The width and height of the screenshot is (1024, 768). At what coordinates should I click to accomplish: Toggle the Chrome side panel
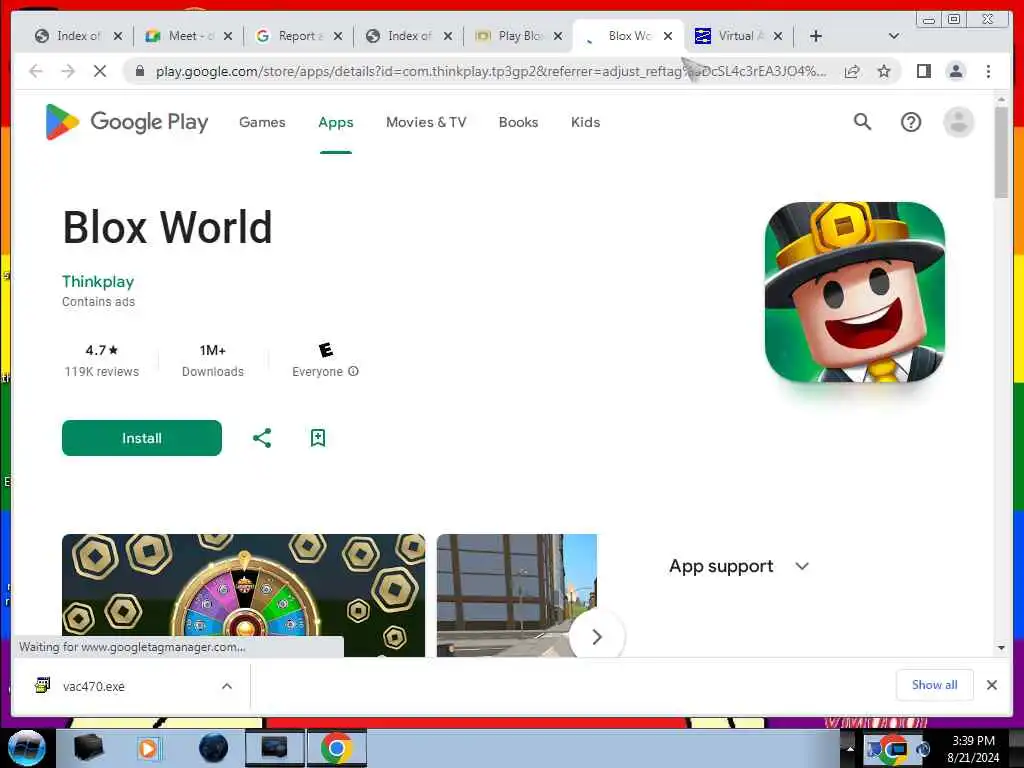pyautogui.click(x=923, y=71)
